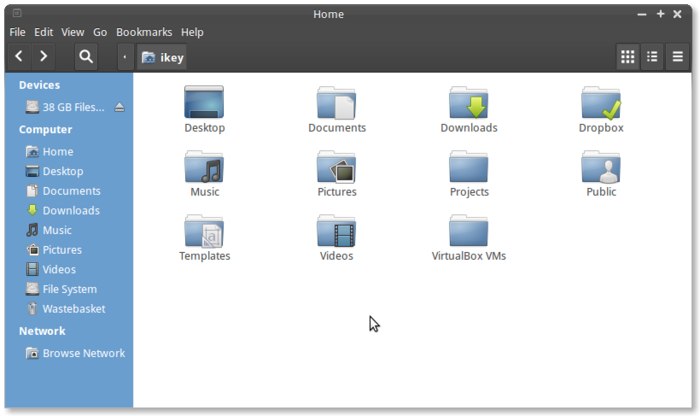Open the Bookmarks menu

(x=144, y=32)
